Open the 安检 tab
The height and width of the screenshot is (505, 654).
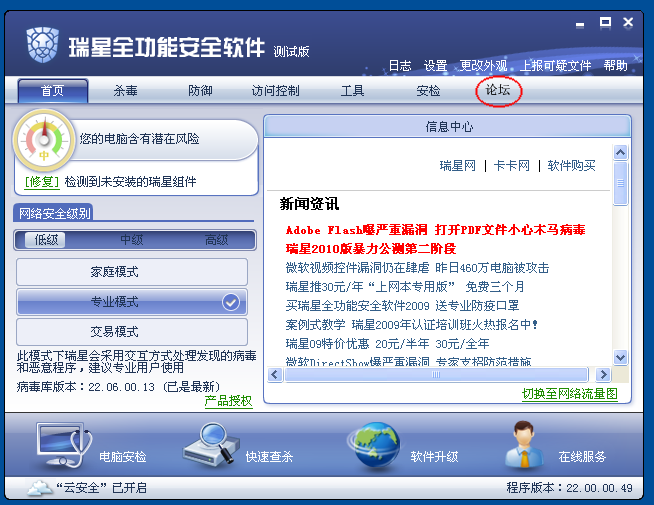tap(428, 90)
